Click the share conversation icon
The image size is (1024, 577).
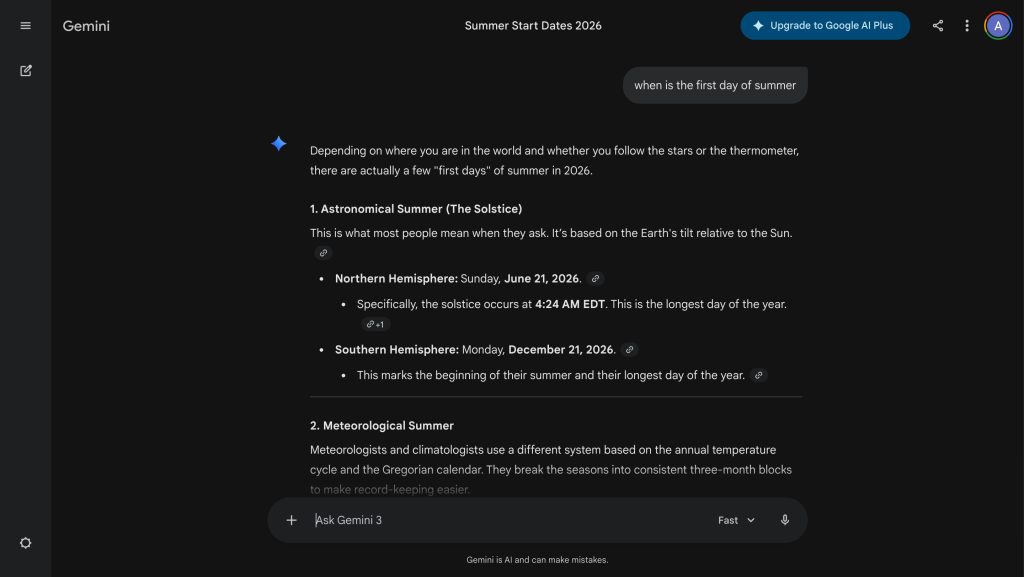point(938,26)
